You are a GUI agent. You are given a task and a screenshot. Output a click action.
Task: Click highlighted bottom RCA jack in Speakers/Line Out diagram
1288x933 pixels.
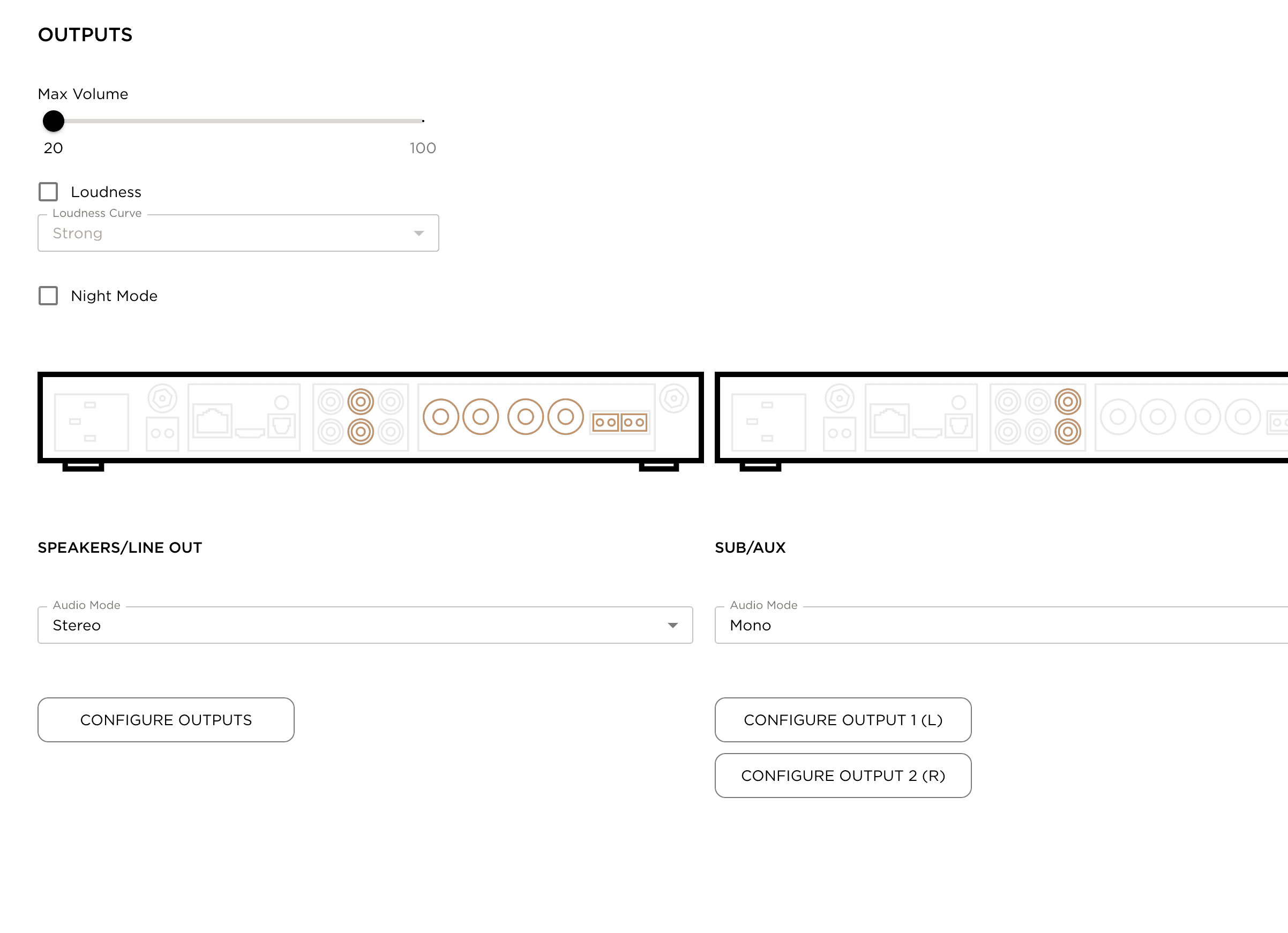click(361, 432)
